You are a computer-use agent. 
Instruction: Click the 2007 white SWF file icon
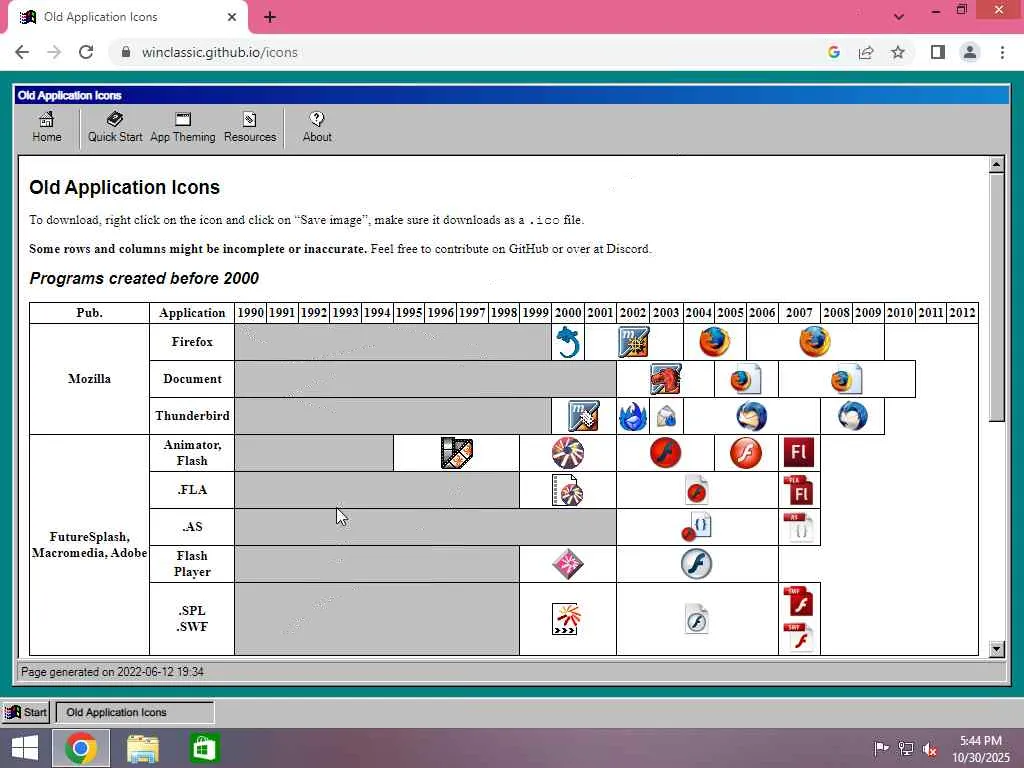point(799,638)
